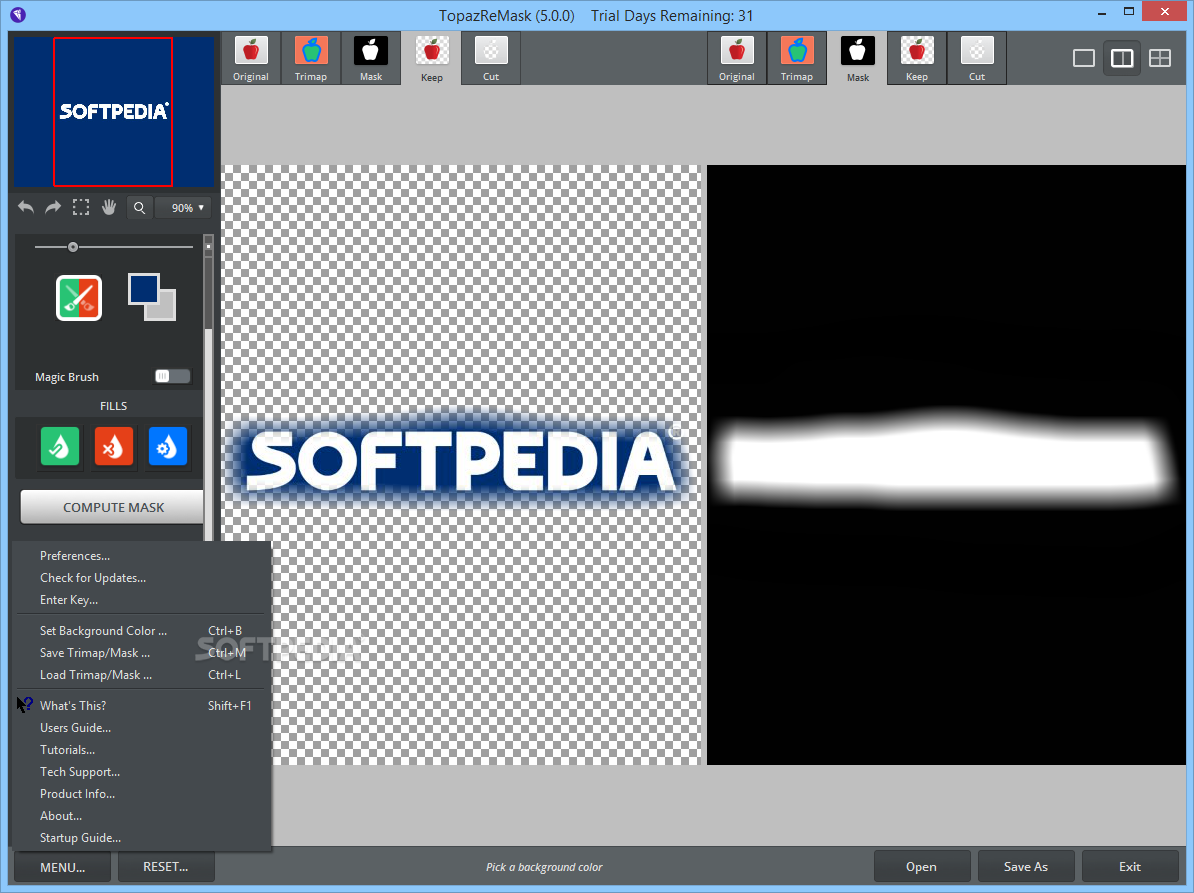Screen dimensions: 1194x893
Task: Choose Check for Updates... menu item
Action: click(x=142, y=578)
